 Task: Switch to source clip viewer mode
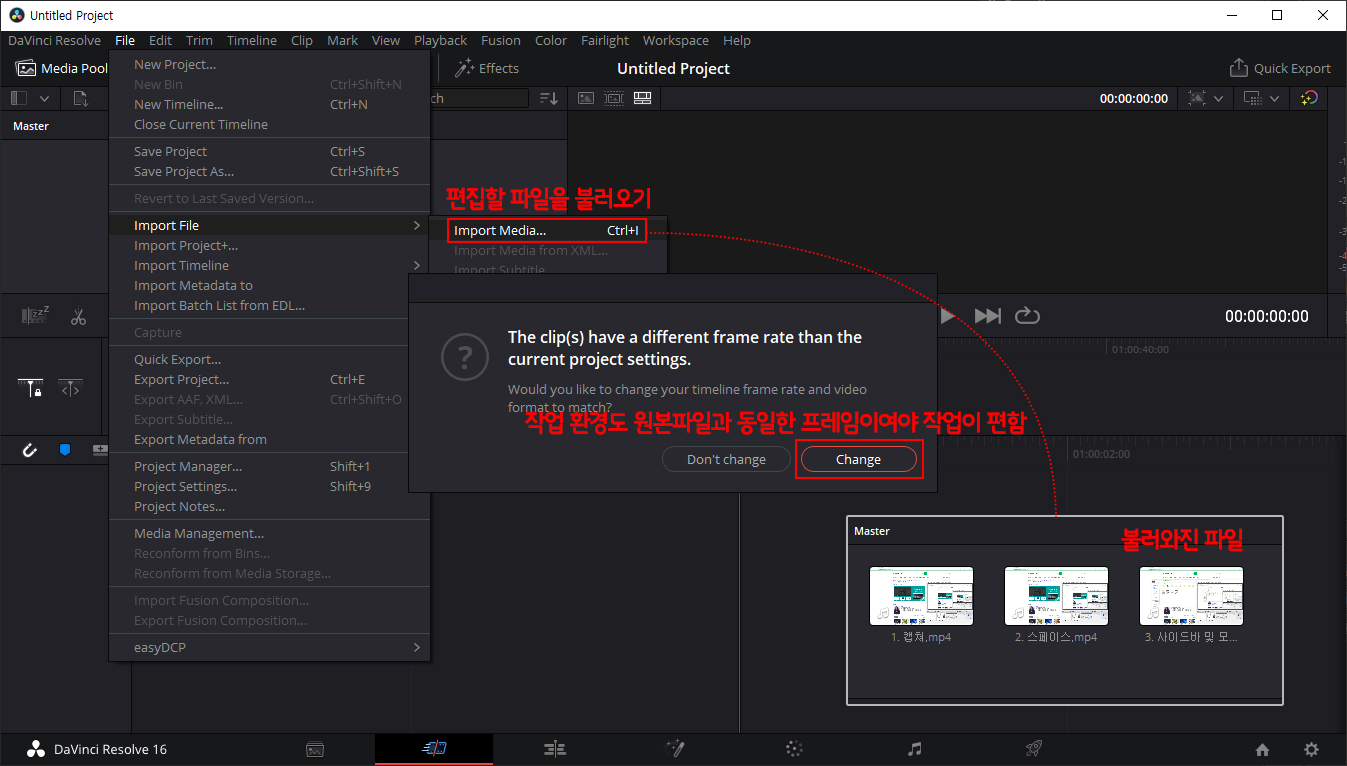point(586,98)
